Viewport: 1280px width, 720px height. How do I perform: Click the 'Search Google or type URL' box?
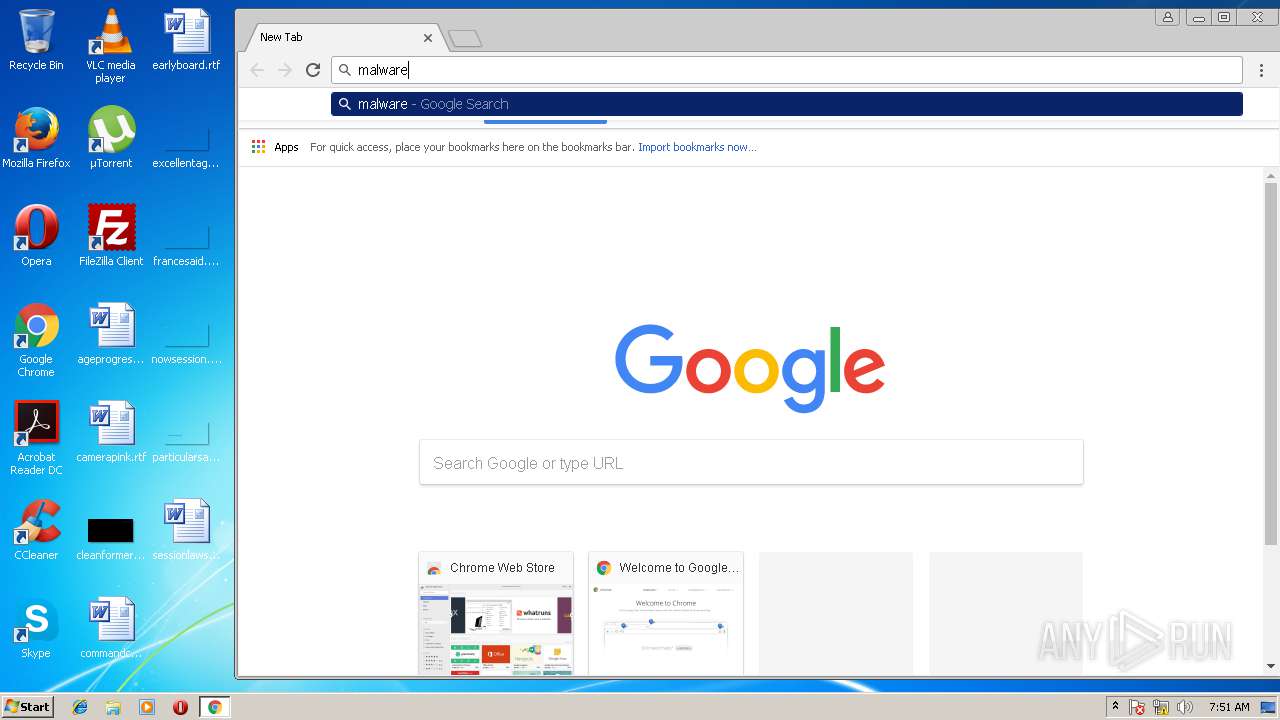tap(751, 463)
